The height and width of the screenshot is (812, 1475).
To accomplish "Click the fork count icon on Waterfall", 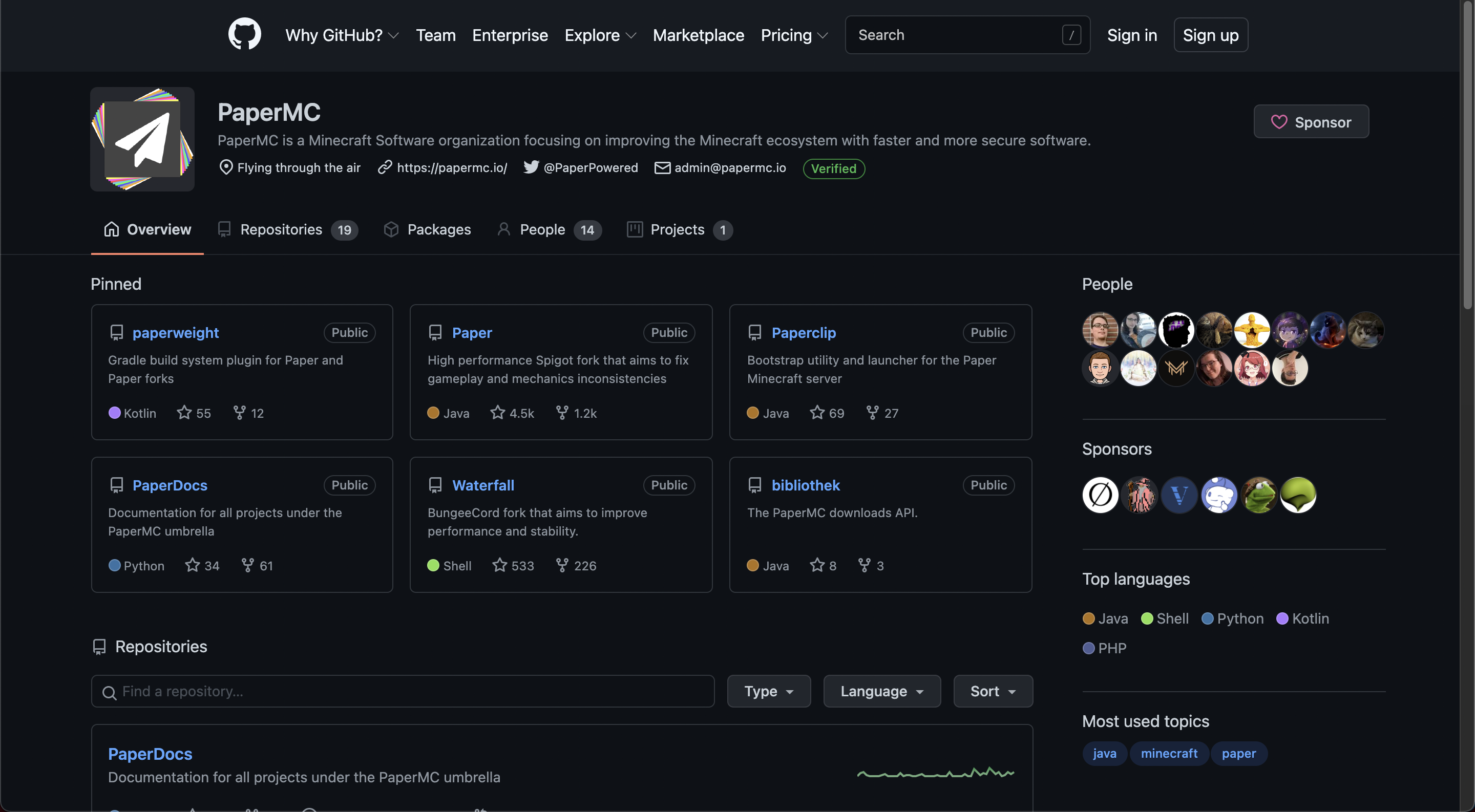I will (x=562, y=565).
